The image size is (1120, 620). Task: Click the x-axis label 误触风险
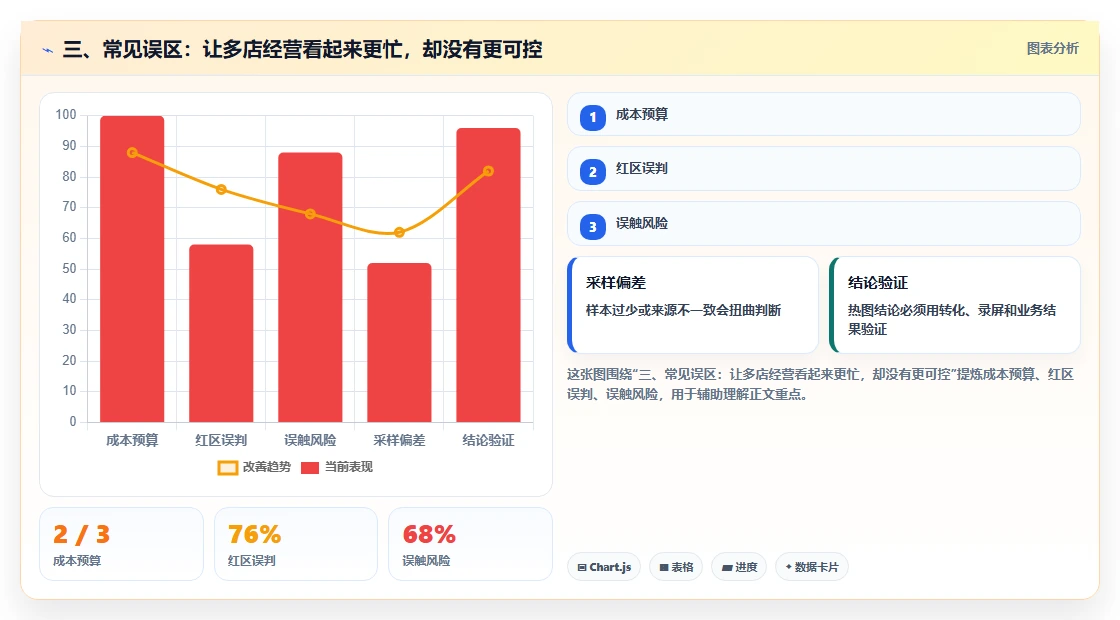tap(310, 441)
